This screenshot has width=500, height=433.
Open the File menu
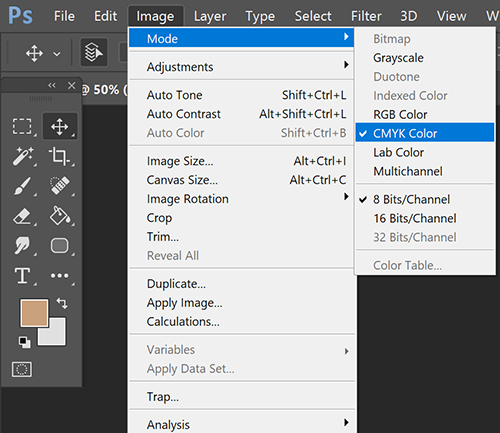pyautogui.click(x=64, y=16)
